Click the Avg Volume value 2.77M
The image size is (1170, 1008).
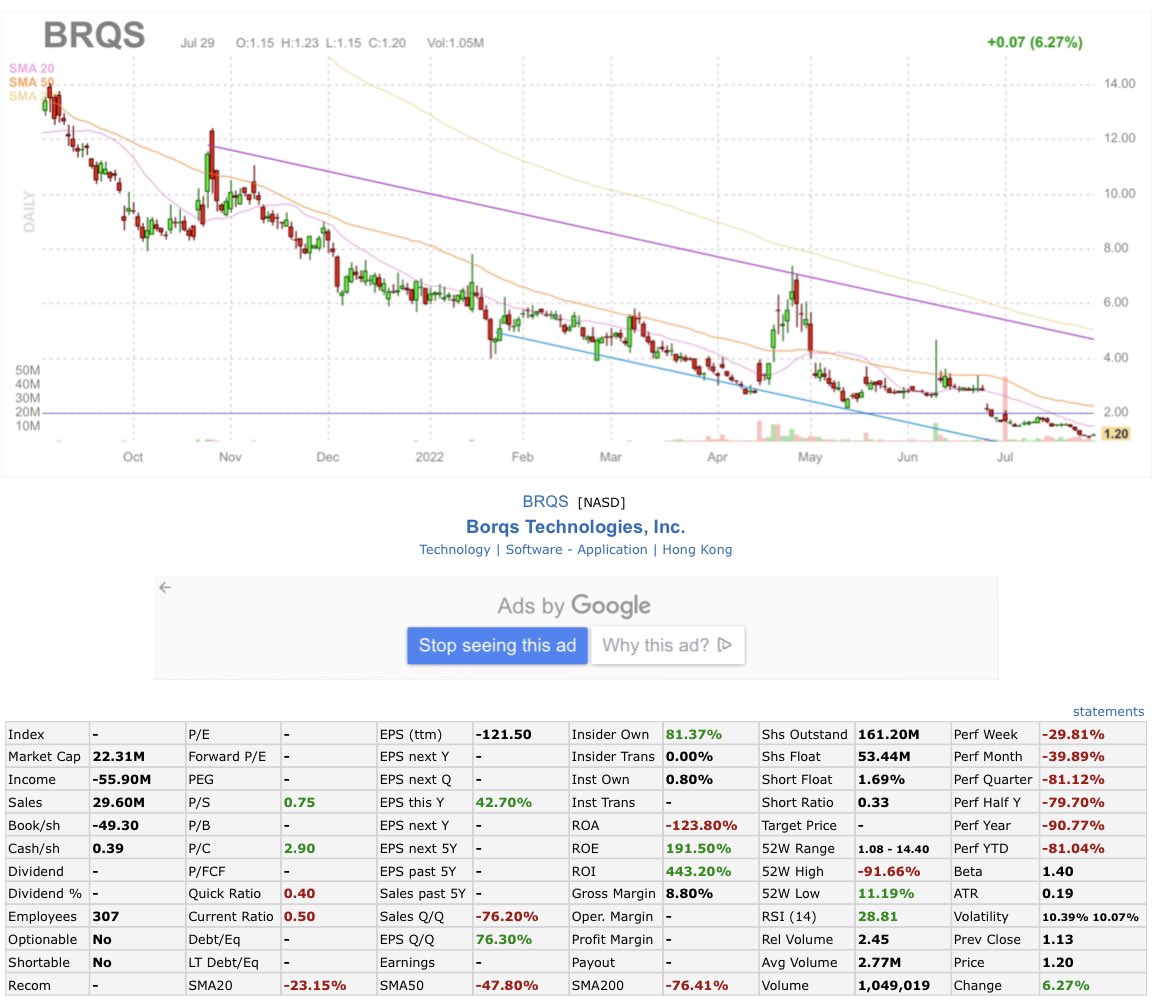point(880,963)
